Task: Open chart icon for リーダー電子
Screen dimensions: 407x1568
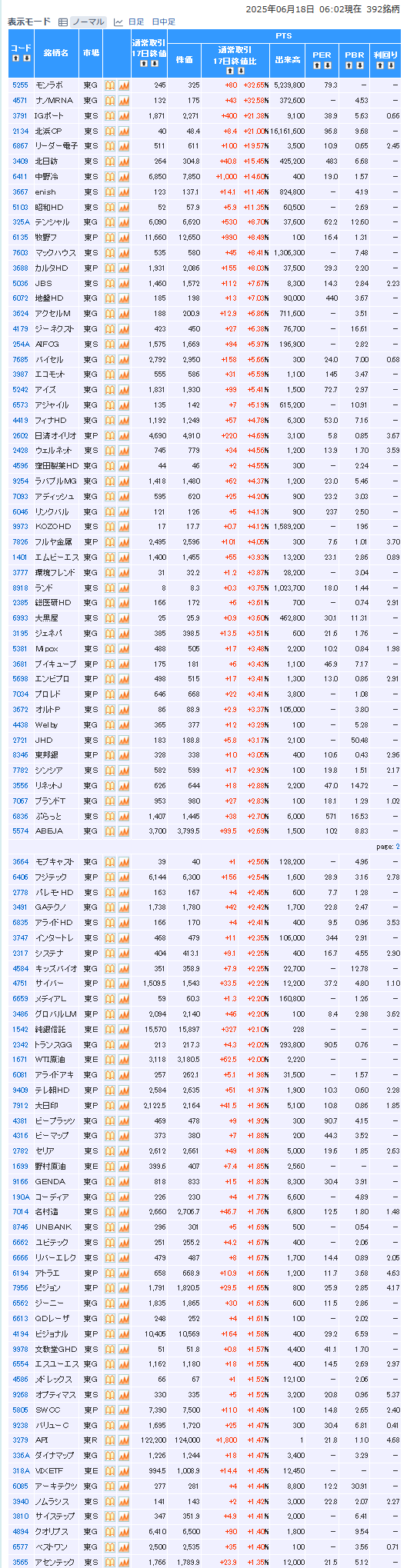Action: [x=123, y=146]
